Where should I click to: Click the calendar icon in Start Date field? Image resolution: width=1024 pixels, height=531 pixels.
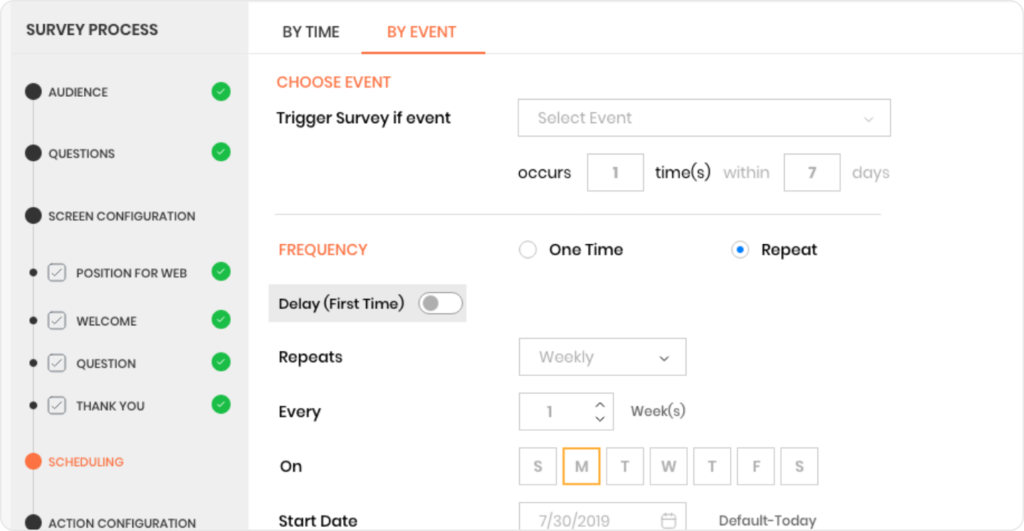pyautogui.click(x=668, y=521)
